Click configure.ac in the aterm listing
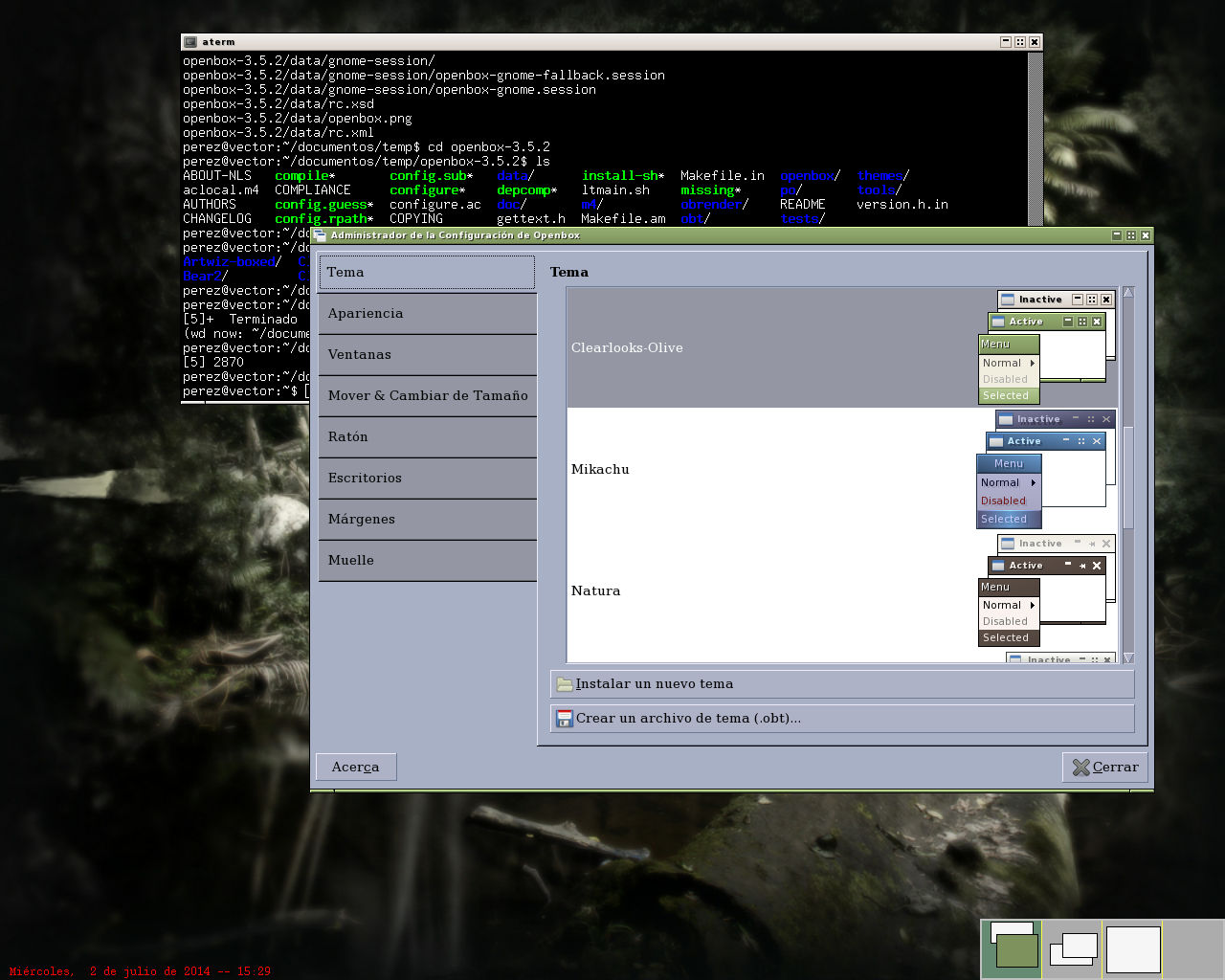 tap(435, 205)
